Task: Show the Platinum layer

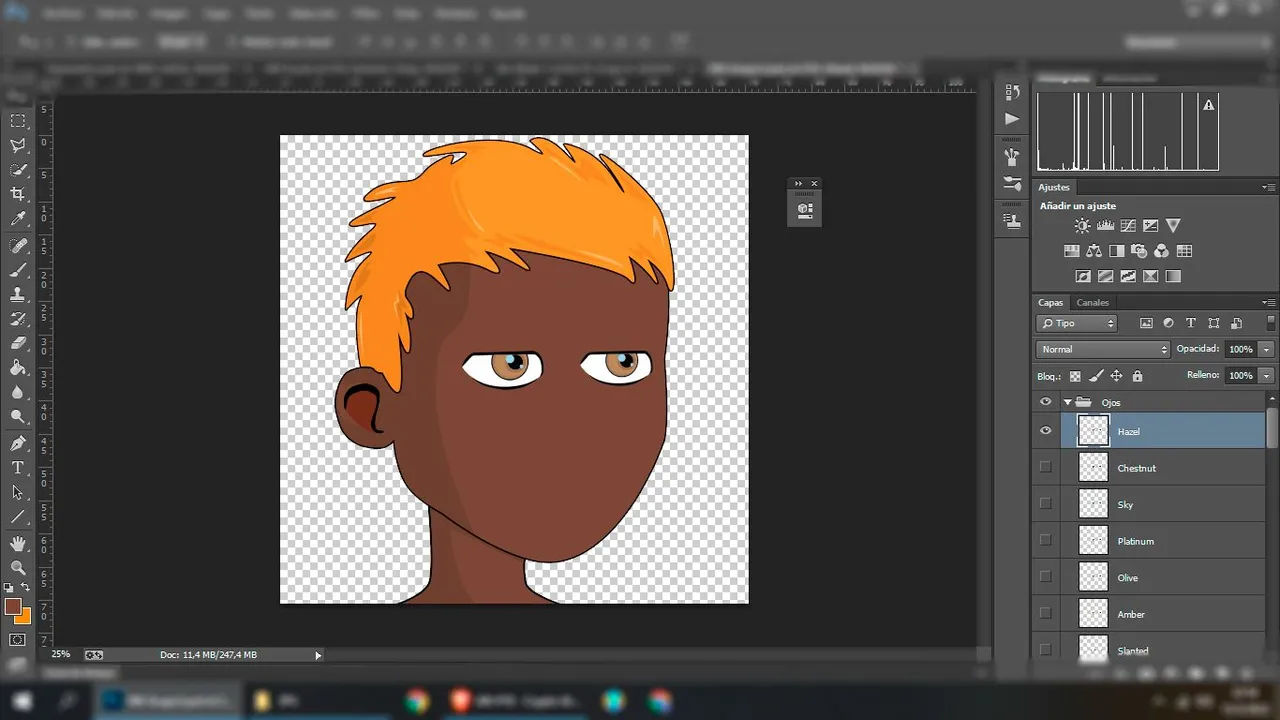Action: [1046, 540]
